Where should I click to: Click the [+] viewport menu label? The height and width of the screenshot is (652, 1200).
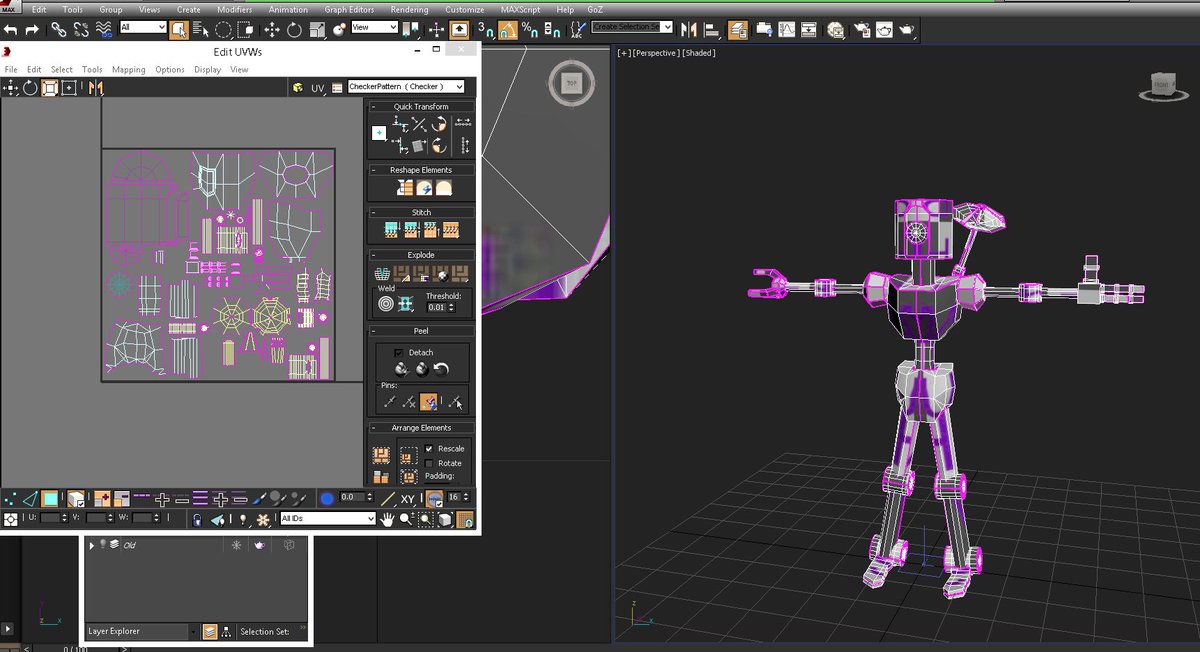[624, 53]
